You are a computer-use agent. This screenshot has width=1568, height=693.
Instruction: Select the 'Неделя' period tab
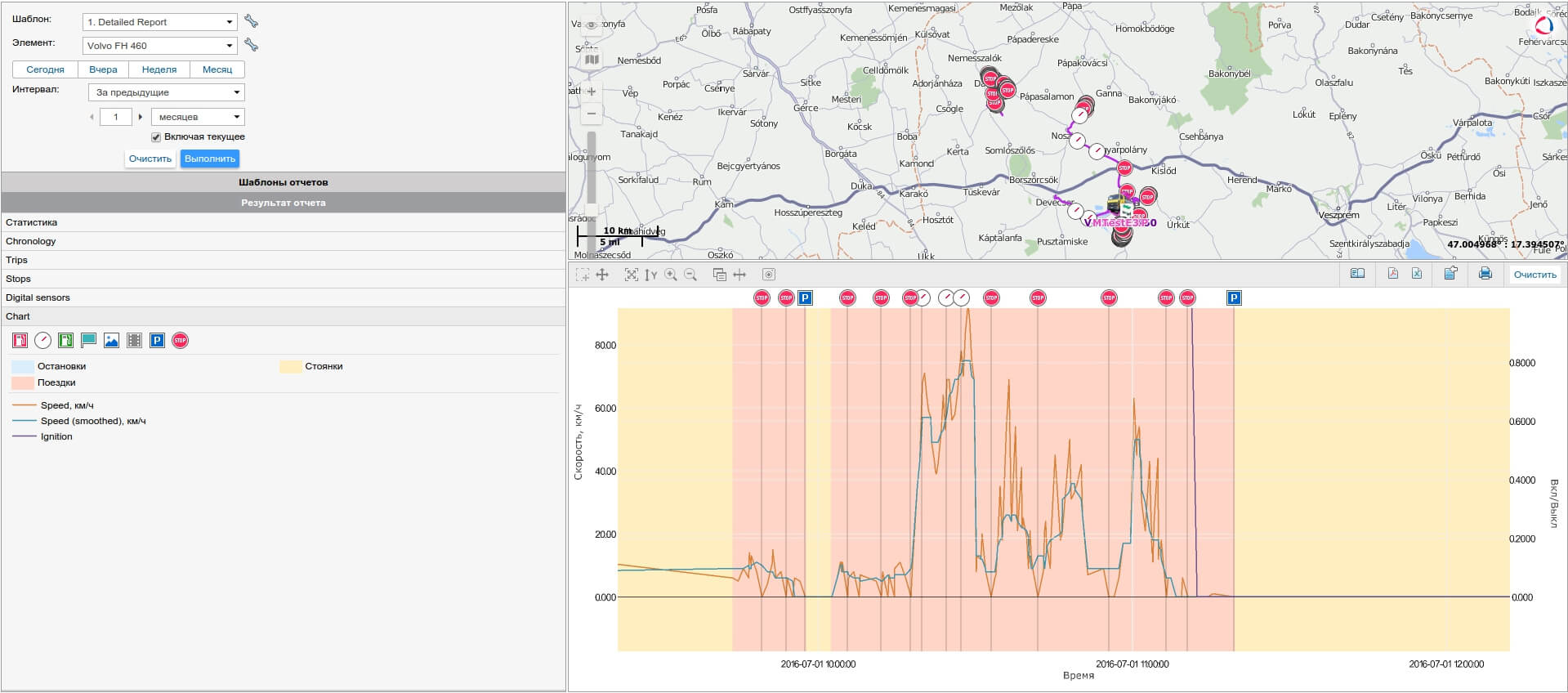159,69
